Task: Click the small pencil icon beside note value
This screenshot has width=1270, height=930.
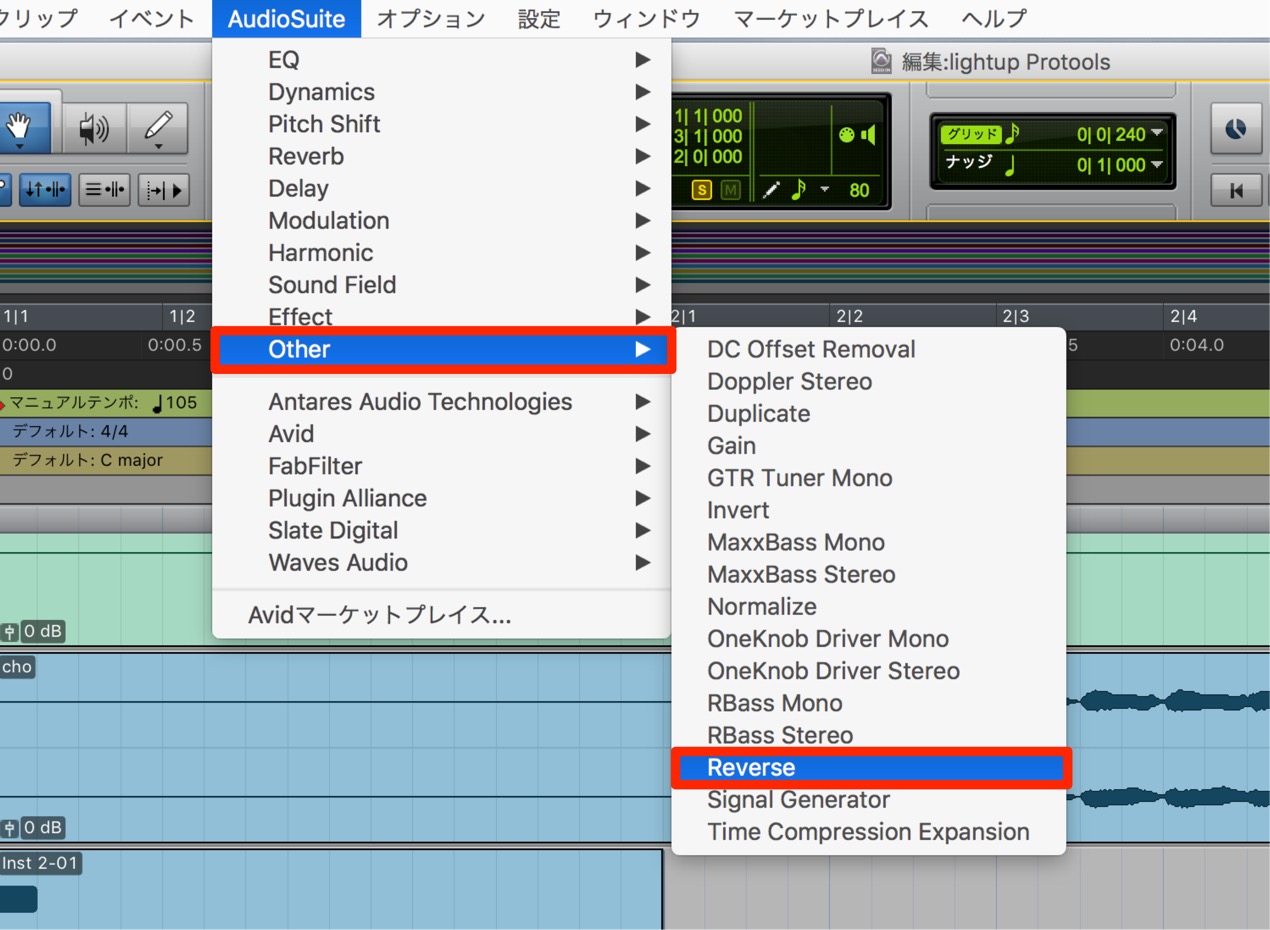Action: coord(771,190)
